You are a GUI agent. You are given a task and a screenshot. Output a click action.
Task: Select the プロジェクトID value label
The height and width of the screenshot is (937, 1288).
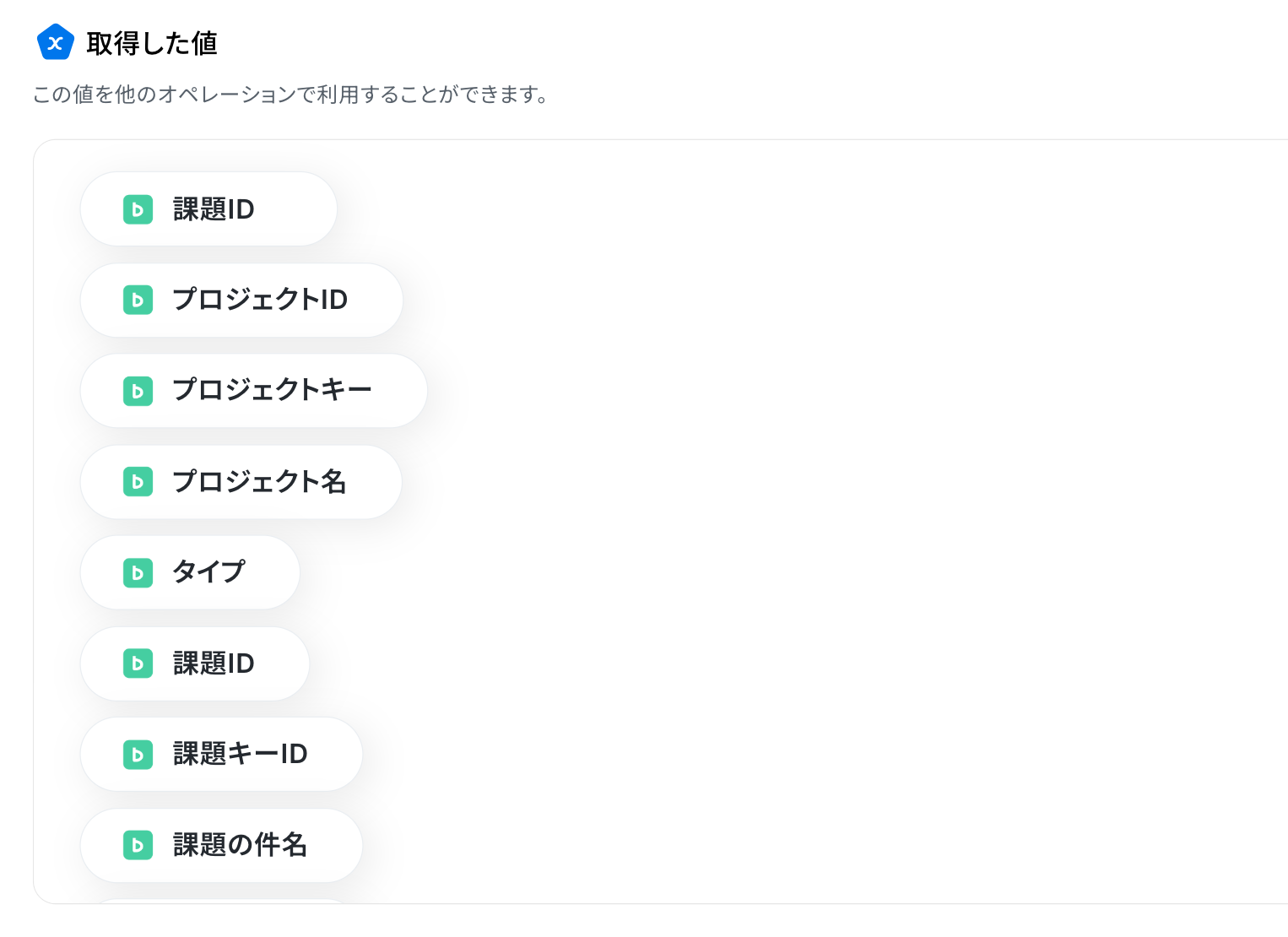pyautogui.click(x=260, y=300)
